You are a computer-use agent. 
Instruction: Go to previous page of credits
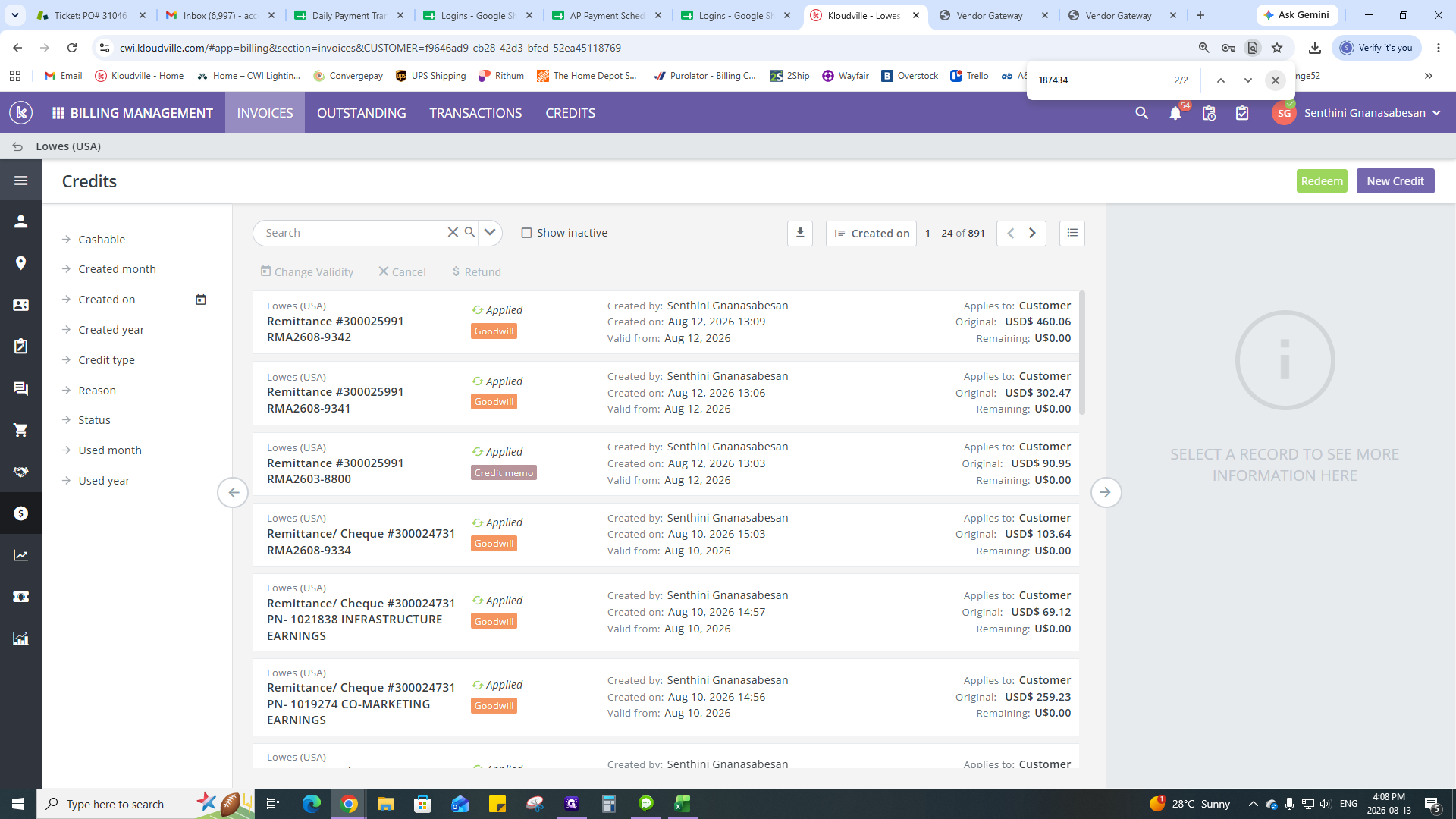tap(1010, 233)
